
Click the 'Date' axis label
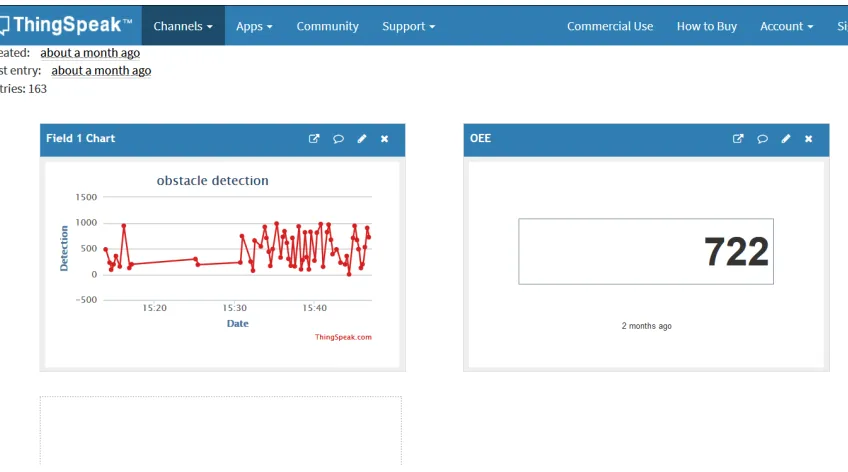tap(237, 323)
